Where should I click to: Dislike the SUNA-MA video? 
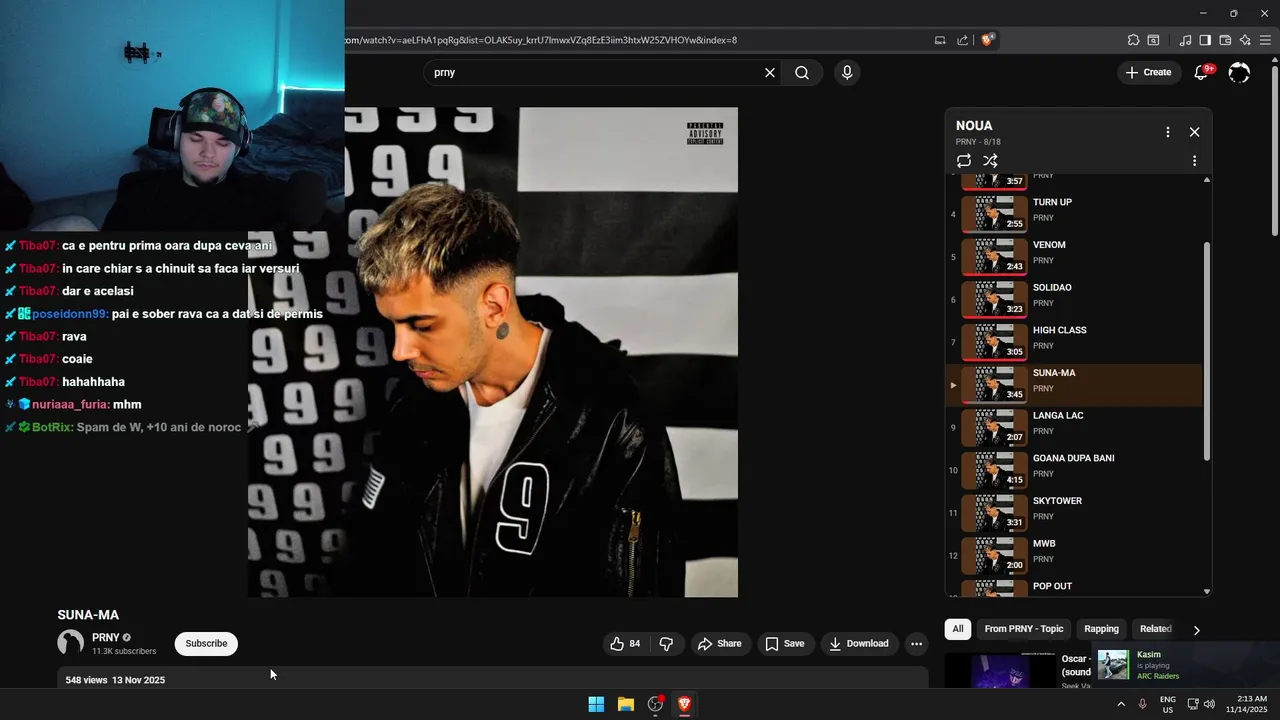666,644
